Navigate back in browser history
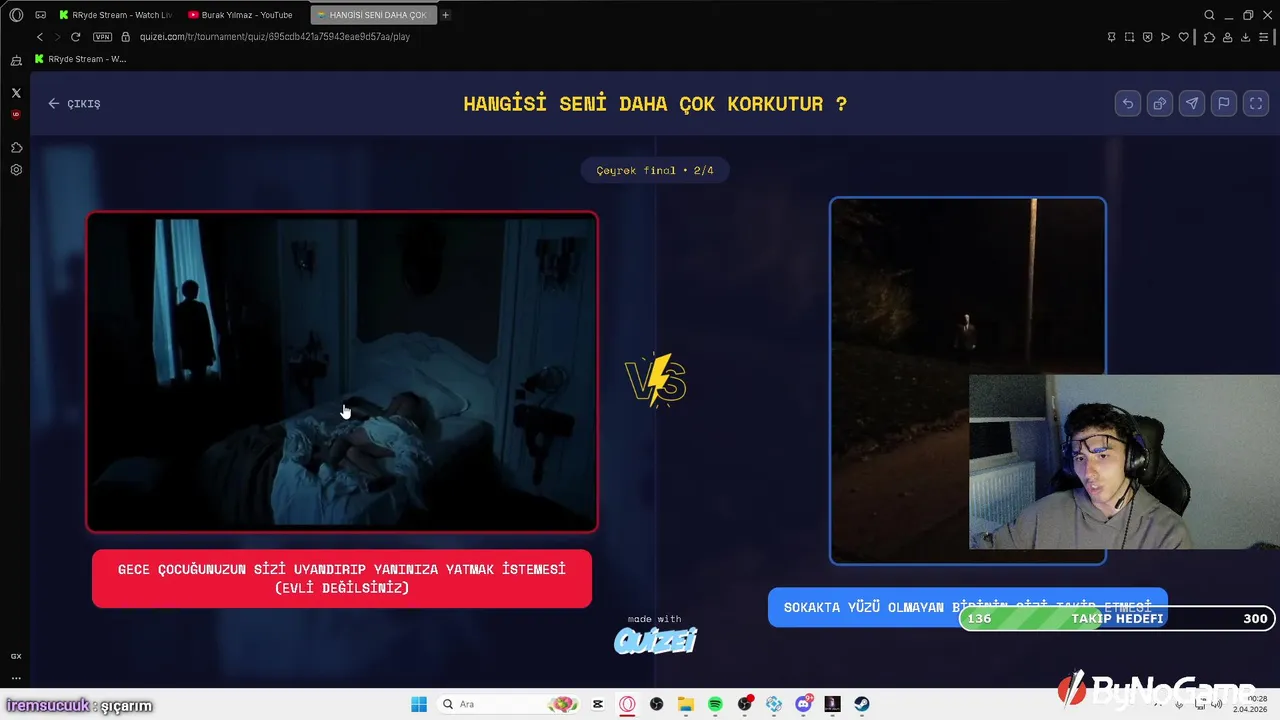Viewport: 1280px width, 720px height. coord(40,37)
